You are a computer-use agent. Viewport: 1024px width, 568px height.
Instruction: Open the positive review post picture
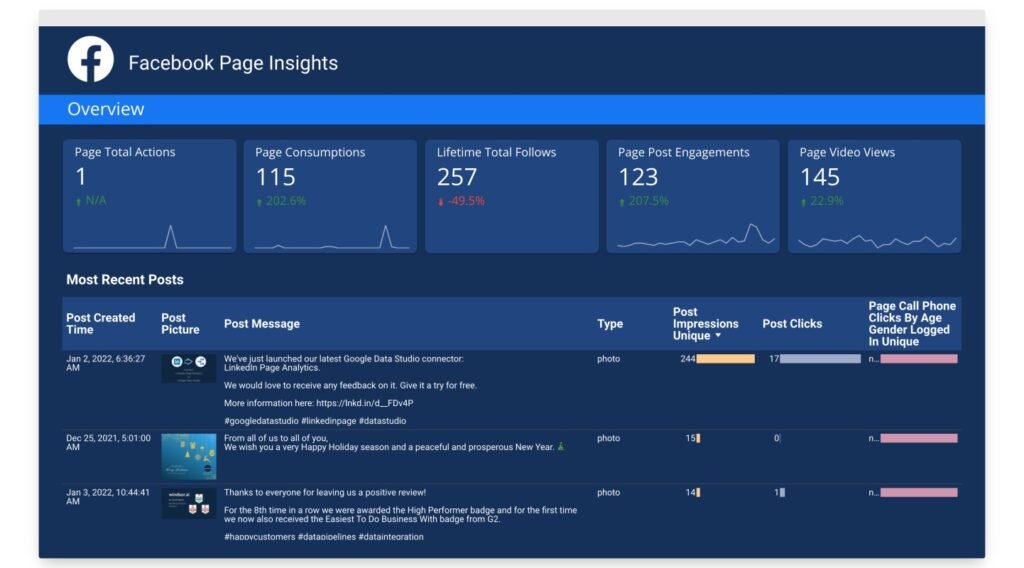pos(188,503)
